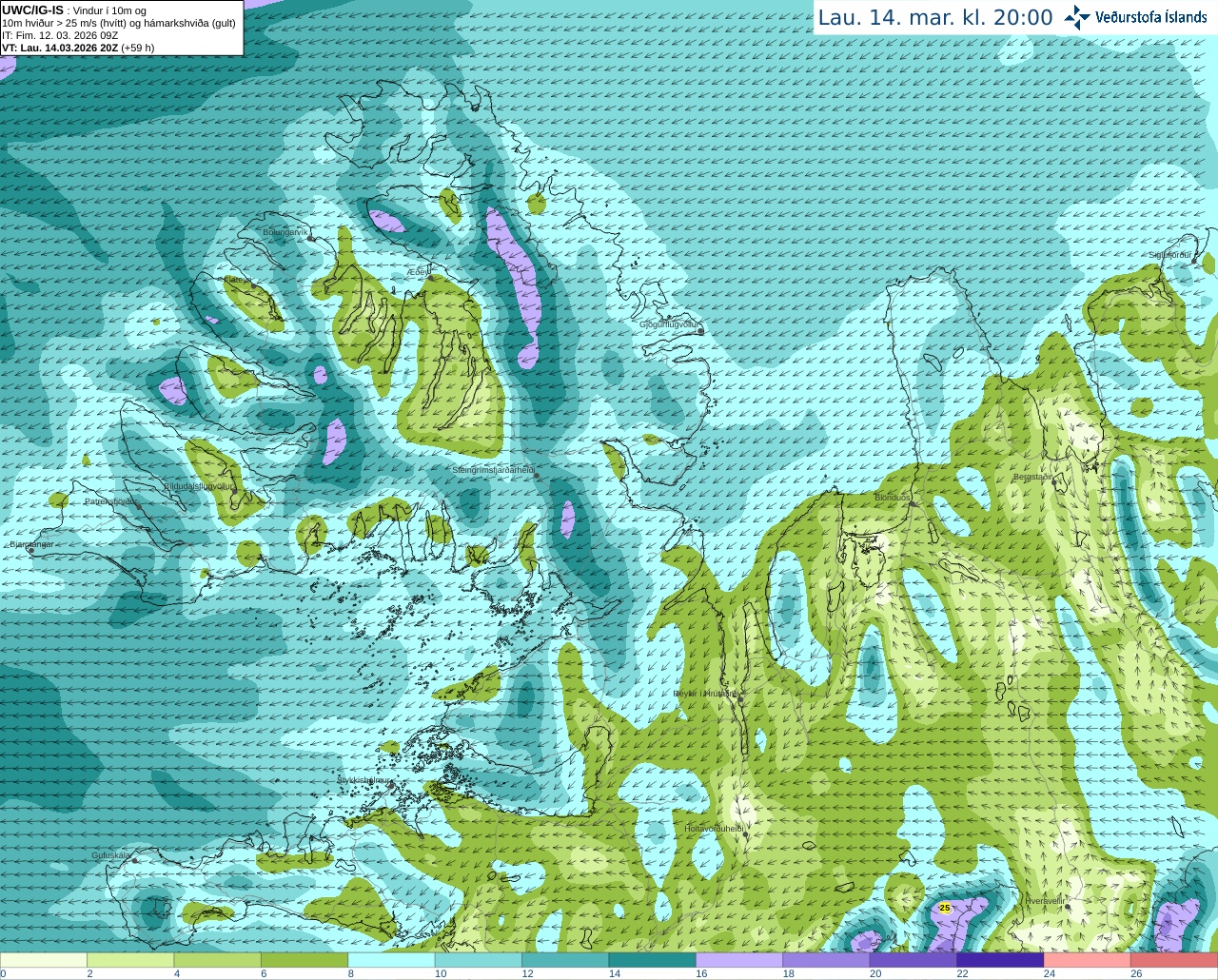Image resolution: width=1218 pixels, height=980 pixels.
Task: Select the 20–22 m/s violet legend swatch
Action: point(913,961)
